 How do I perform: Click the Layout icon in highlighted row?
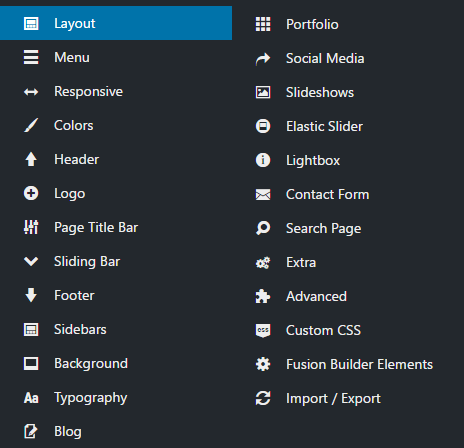[31, 23]
